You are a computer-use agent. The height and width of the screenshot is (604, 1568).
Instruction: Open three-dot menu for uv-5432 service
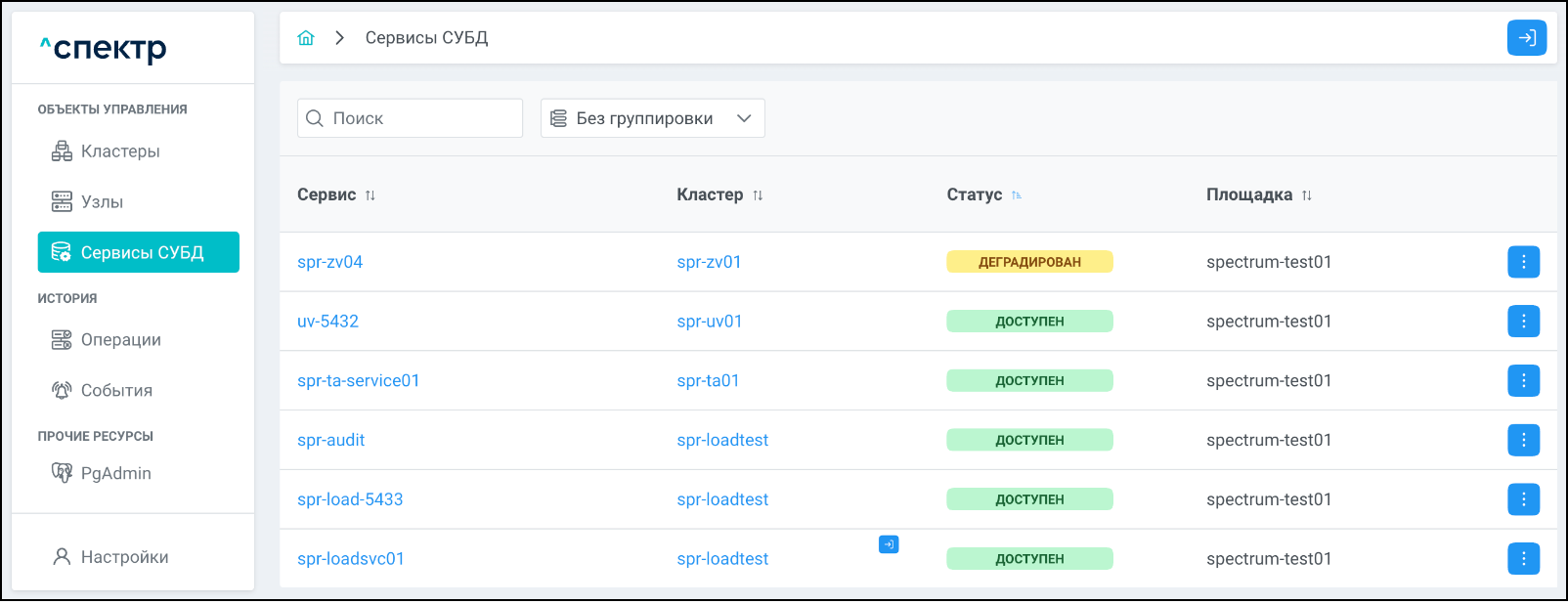click(1523, 322)
